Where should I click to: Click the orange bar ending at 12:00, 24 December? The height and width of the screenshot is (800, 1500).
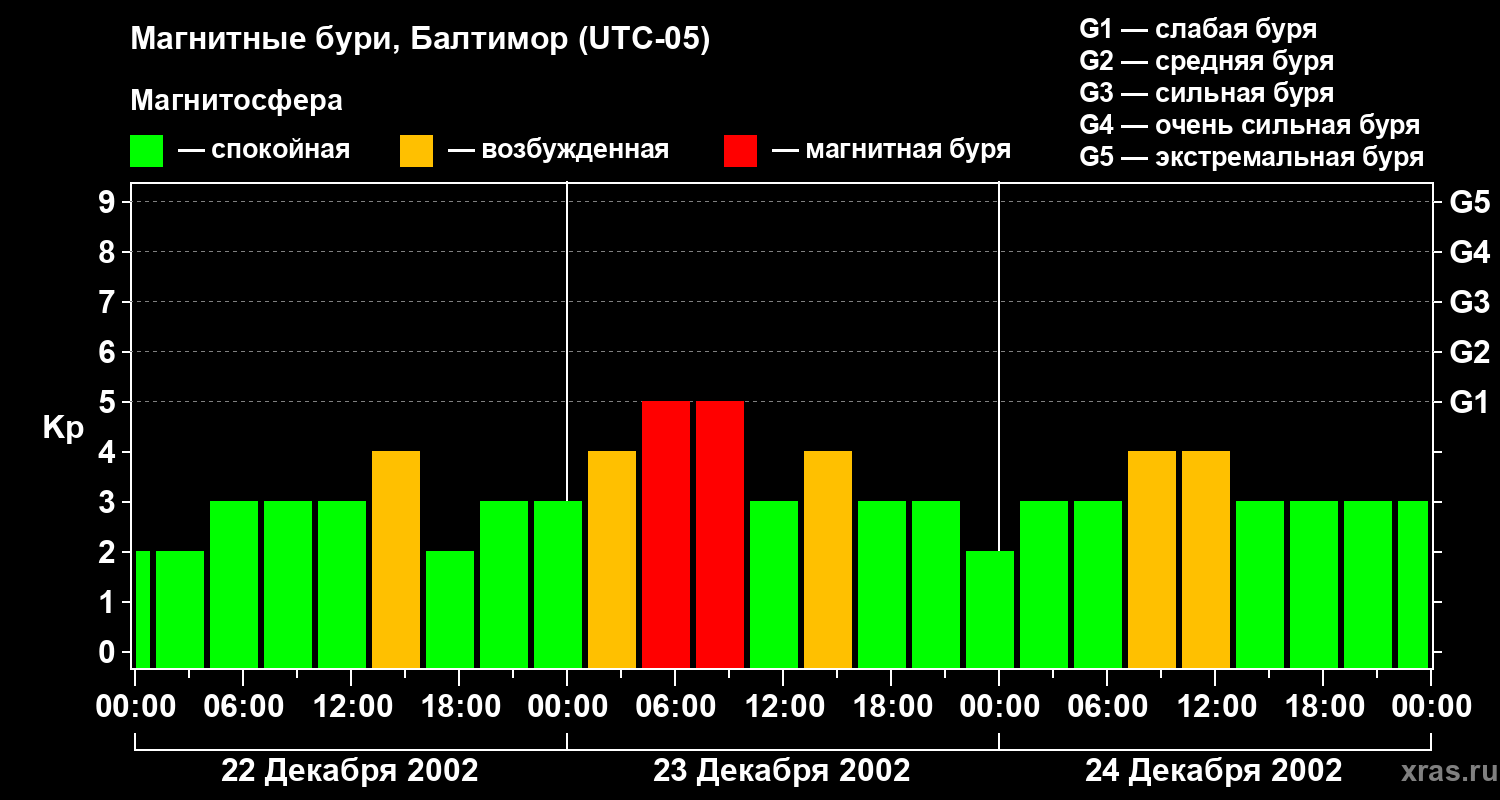(1206, 560)
